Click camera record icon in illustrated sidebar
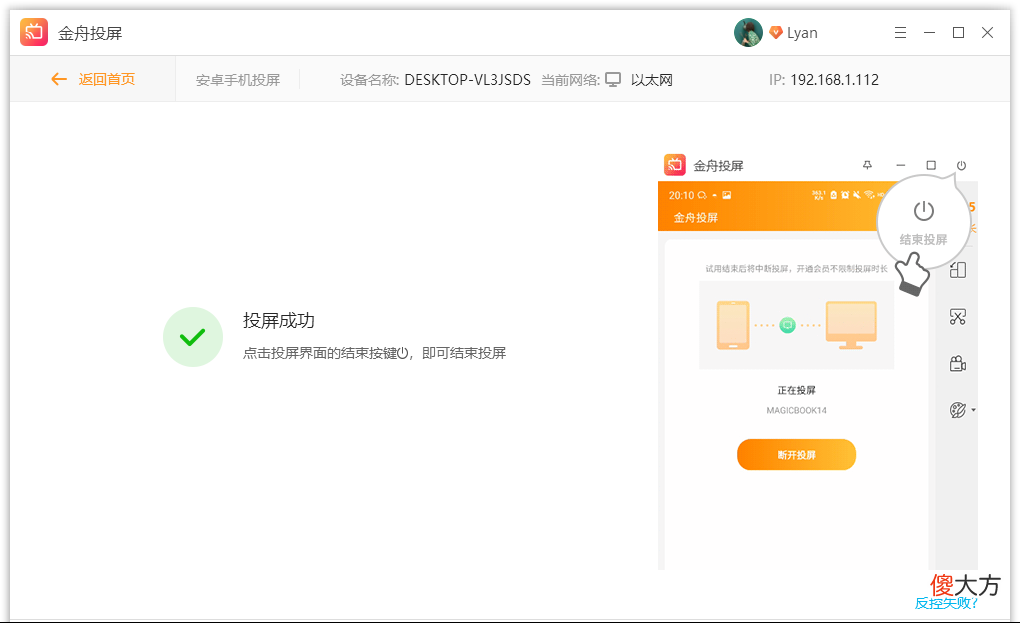Image resolution: width=1020 pixels, height=623 pixels. [x=958, y=364]
